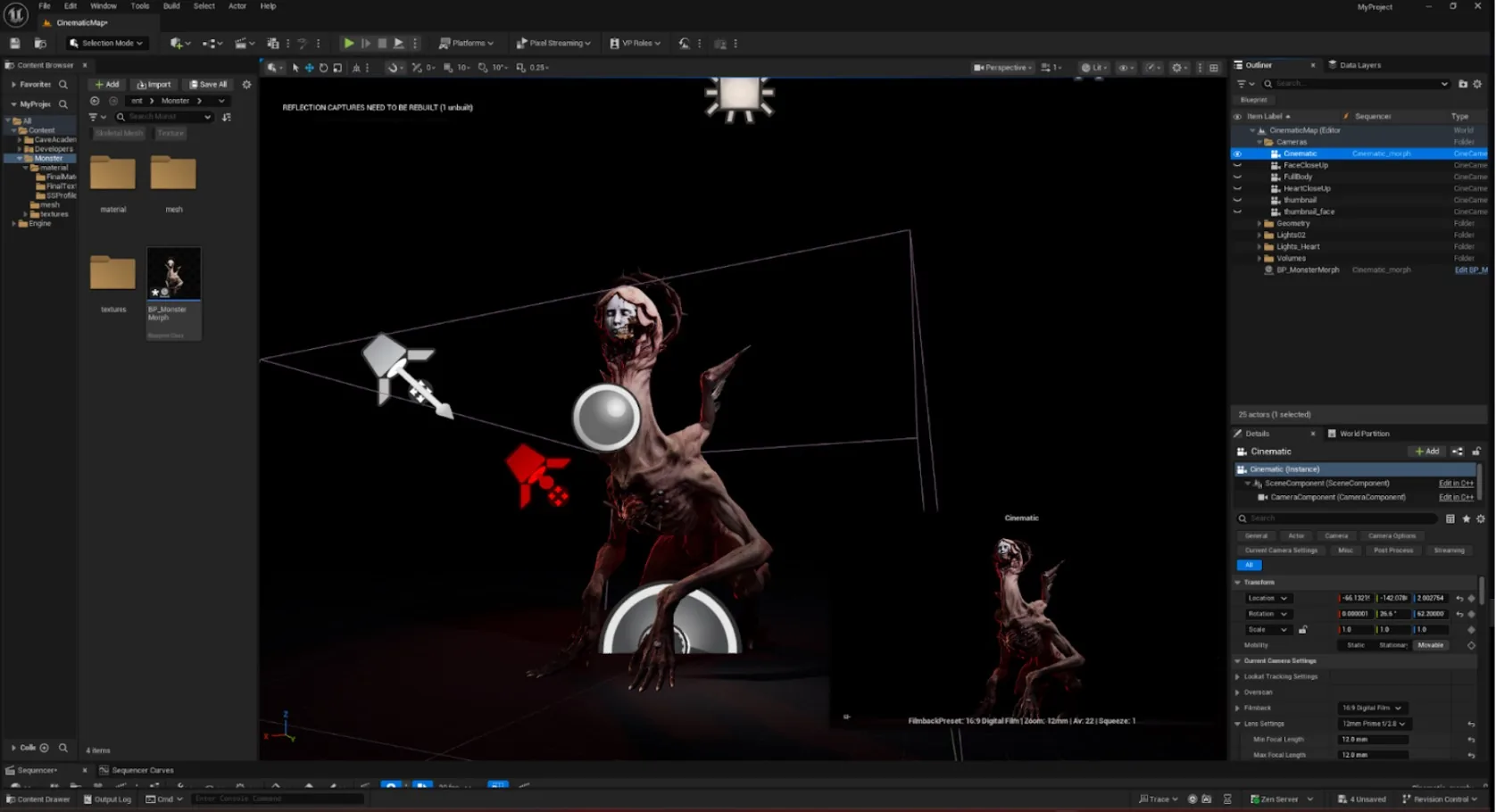Image resolution: width=1496 pixels, height=812 pixels.
Task: Open the Content Drawer
Action: (x=38, y=799)
